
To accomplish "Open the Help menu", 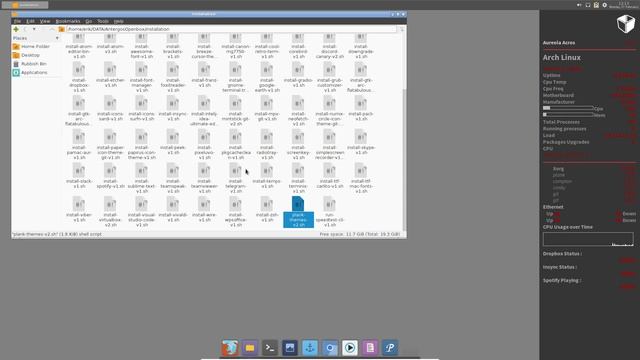I will click(118, 21).
